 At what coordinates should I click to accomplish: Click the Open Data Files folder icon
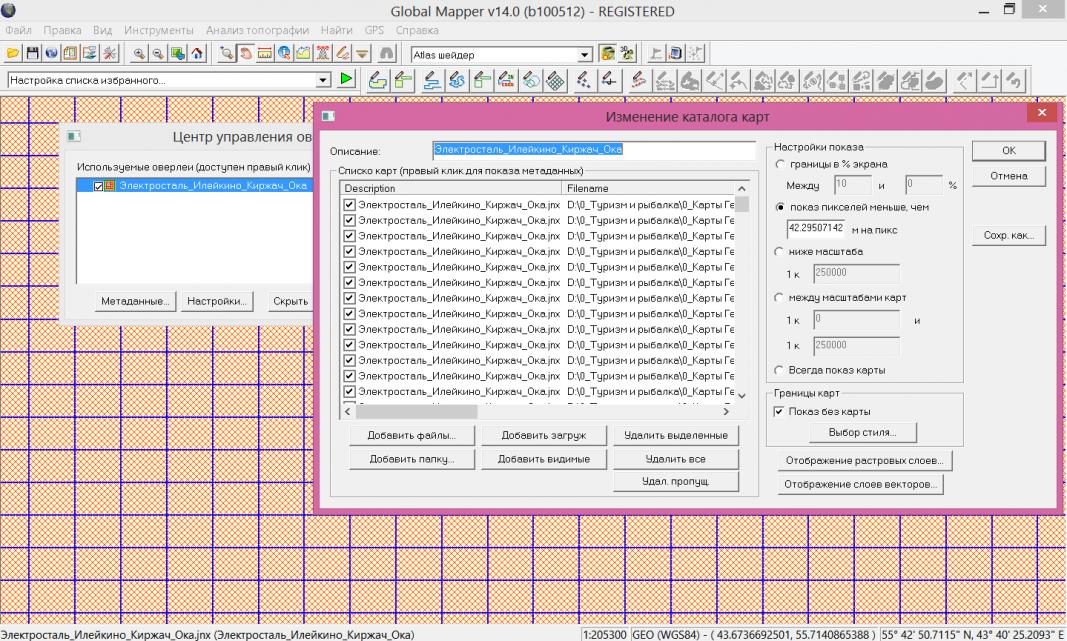(12, 53)
